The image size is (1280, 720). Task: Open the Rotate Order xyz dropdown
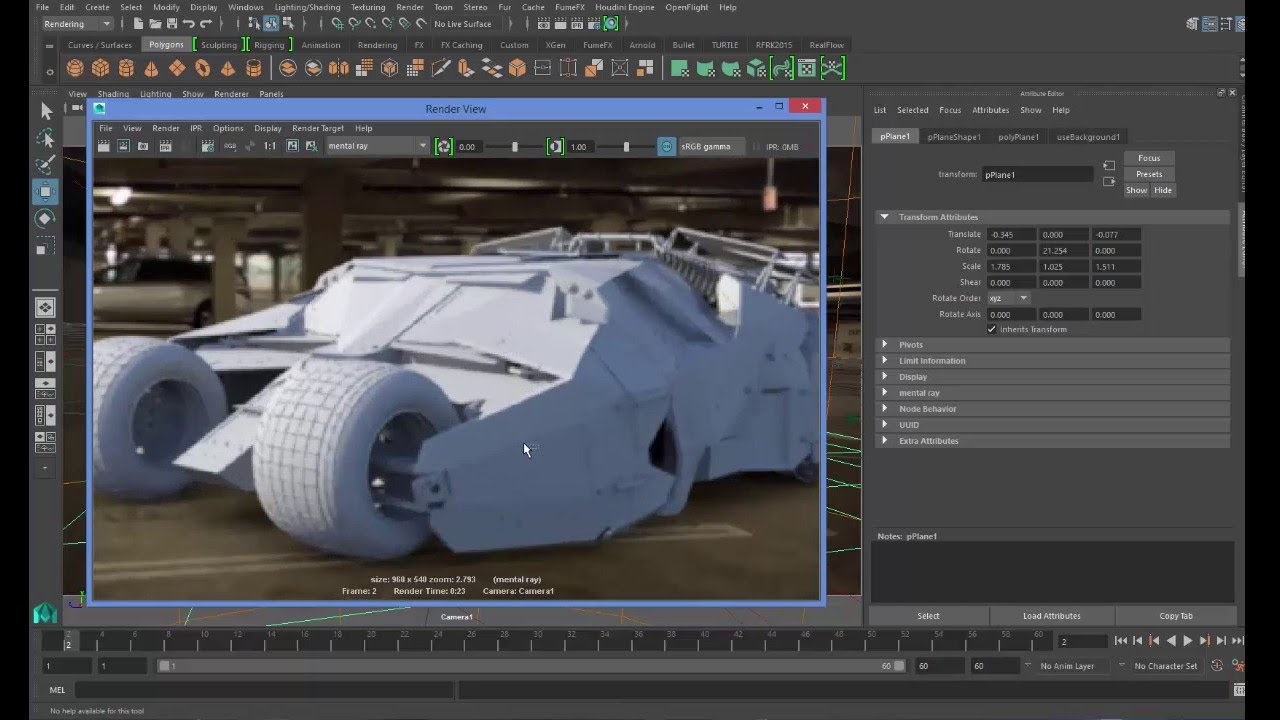[1008, 298]
